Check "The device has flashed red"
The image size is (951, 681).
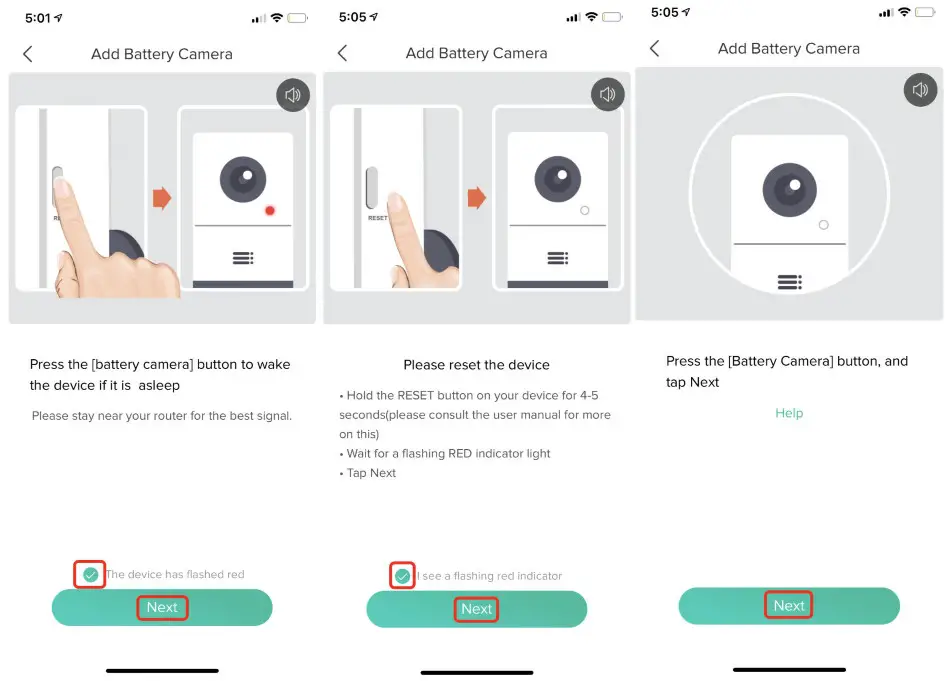(x=90, y=575)
